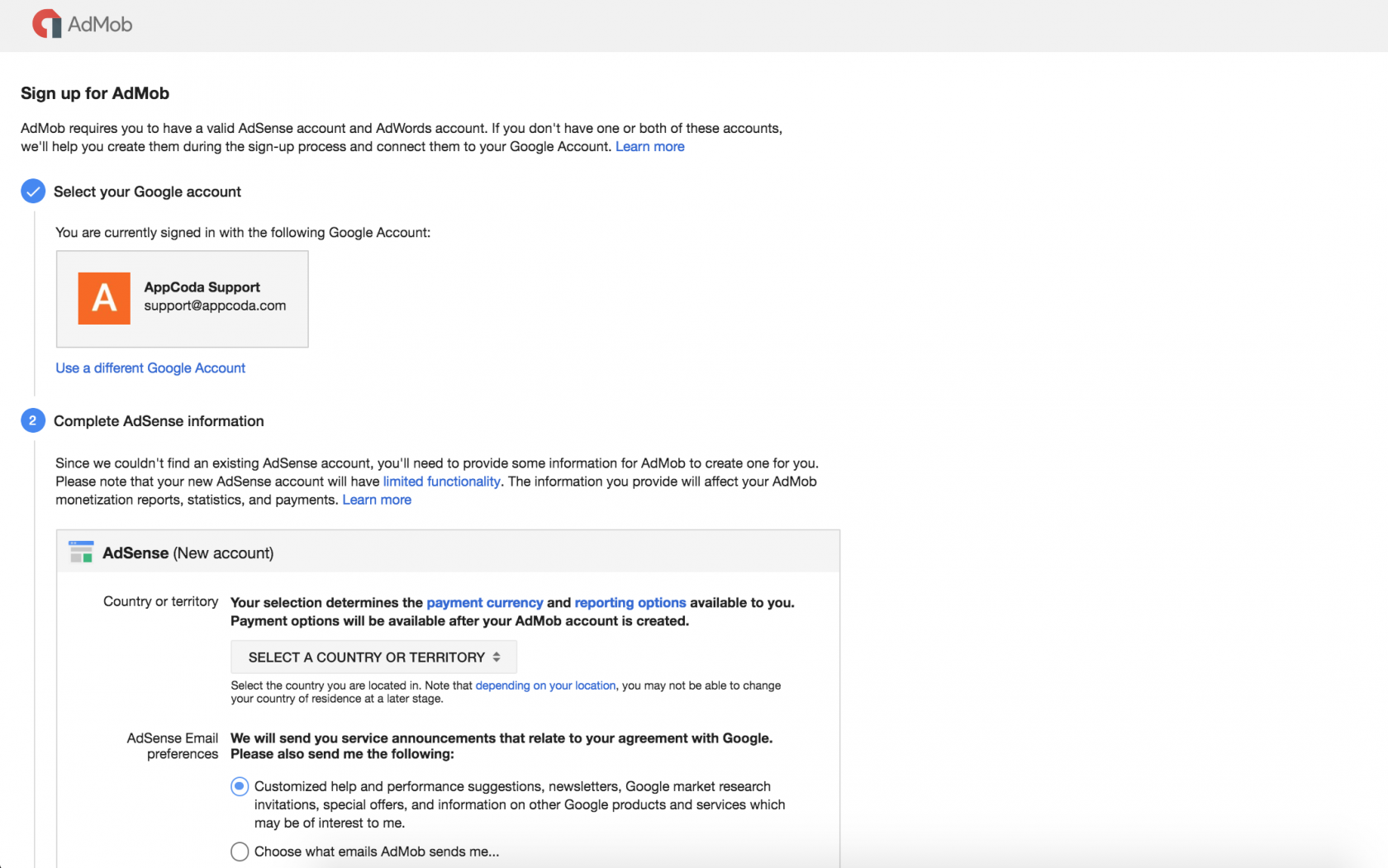Click the orange AppCoda avatar icon
The image size is (1388, 868).
click(103, 299)
